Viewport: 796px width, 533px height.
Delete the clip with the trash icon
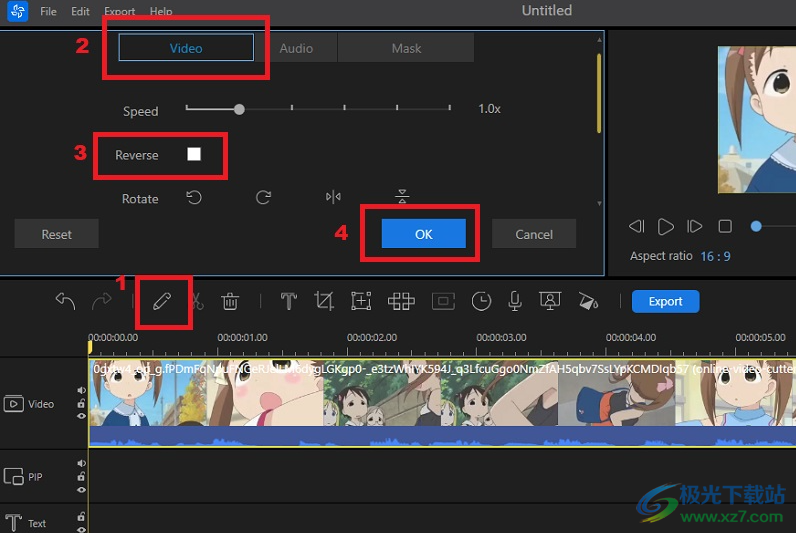click(x=230, y=302)
